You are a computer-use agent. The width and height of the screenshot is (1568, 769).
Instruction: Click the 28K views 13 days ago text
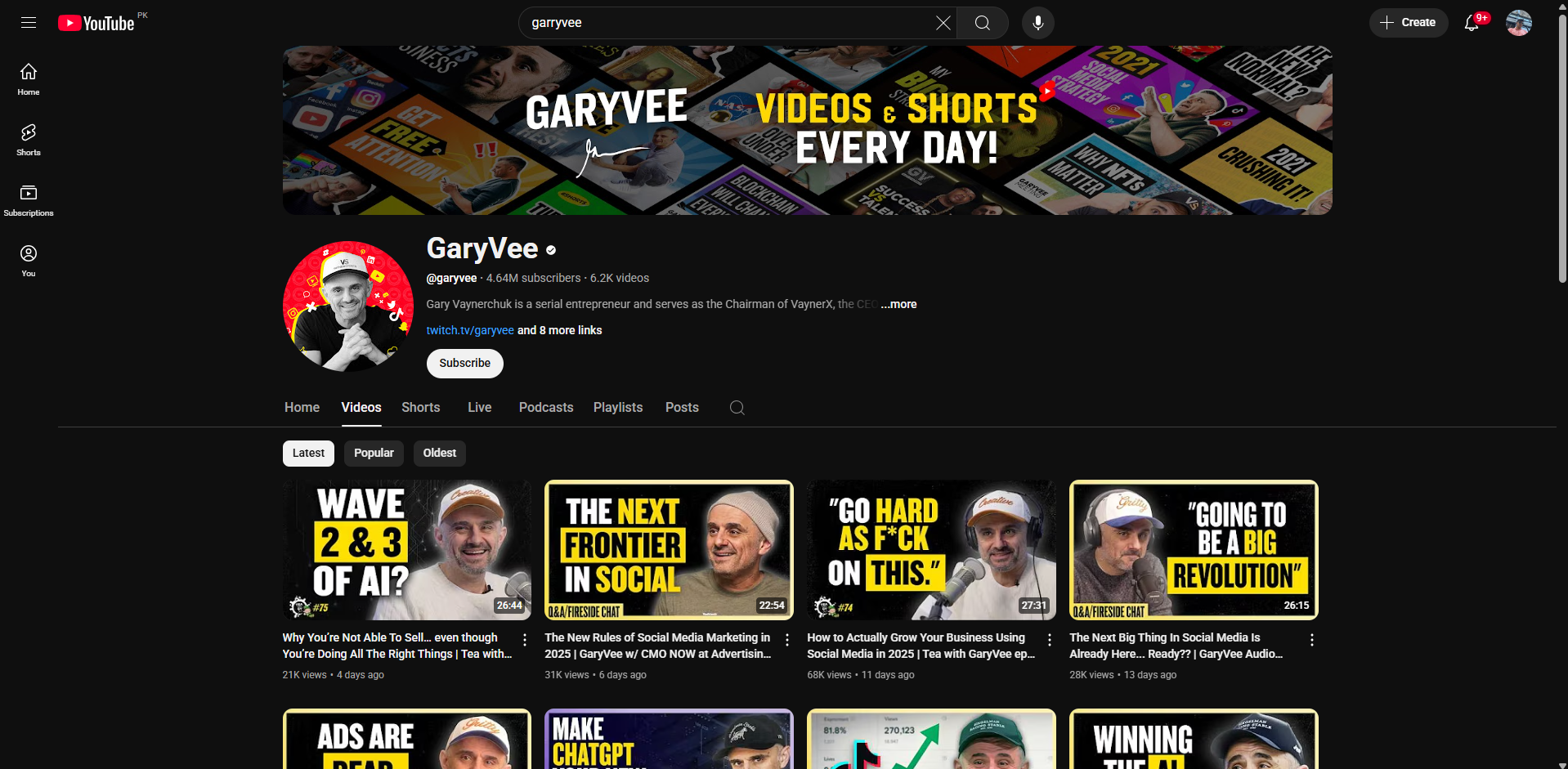[x=1123, y=675]
